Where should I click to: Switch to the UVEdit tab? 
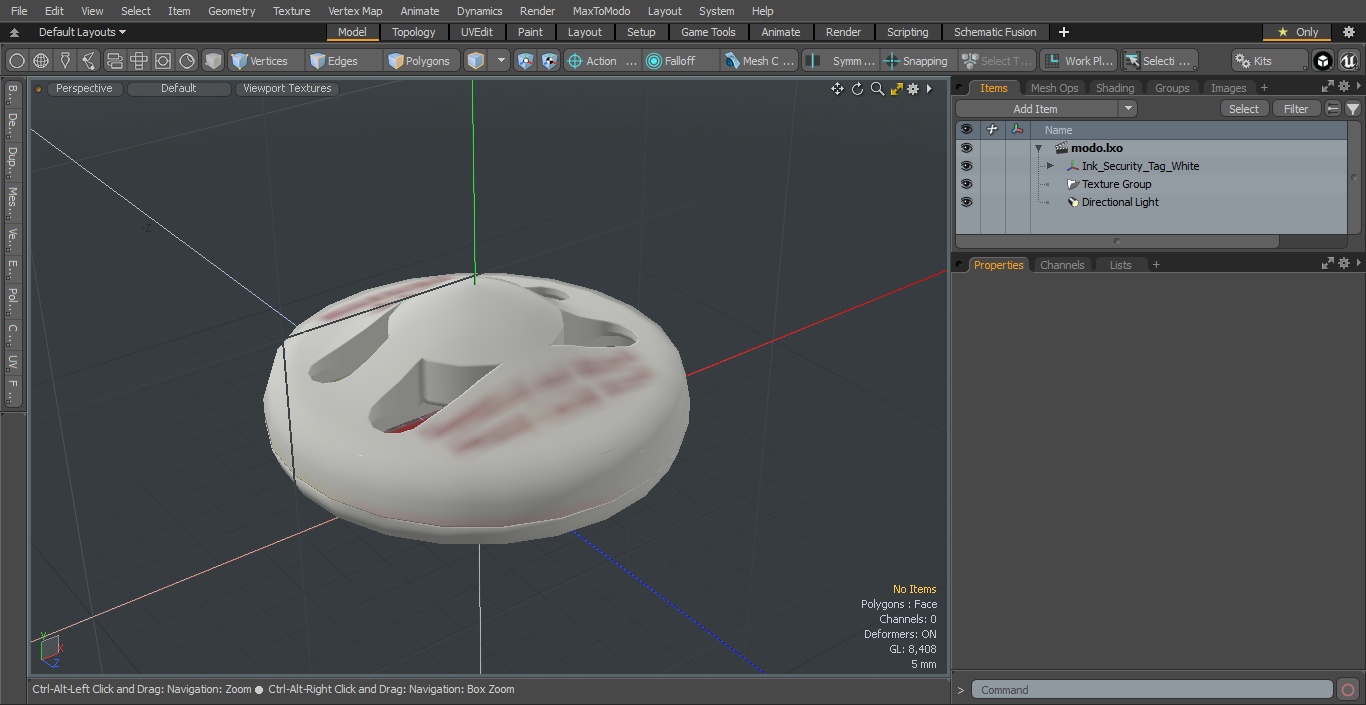click(477, 32)
